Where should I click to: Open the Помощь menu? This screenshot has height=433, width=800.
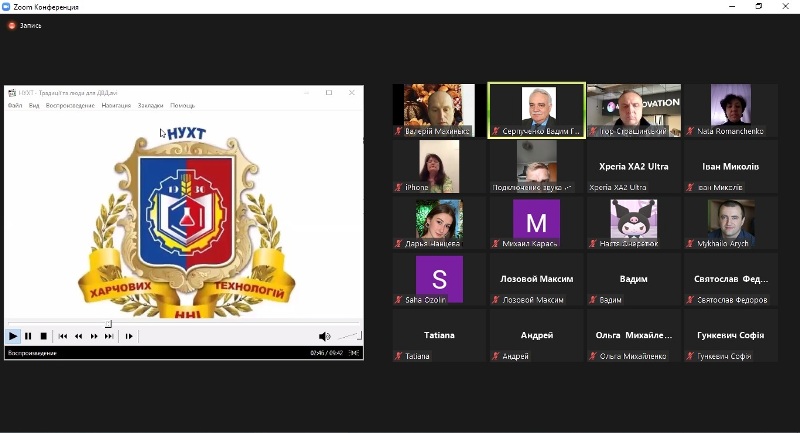point(182,106)
